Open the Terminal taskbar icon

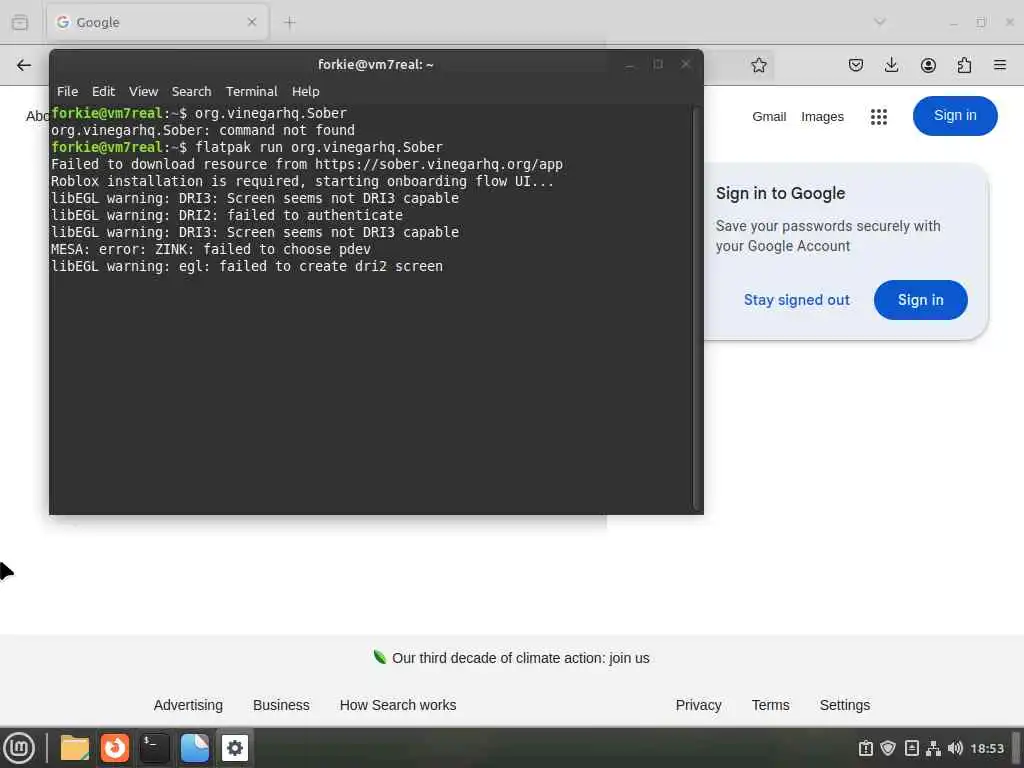155,748
